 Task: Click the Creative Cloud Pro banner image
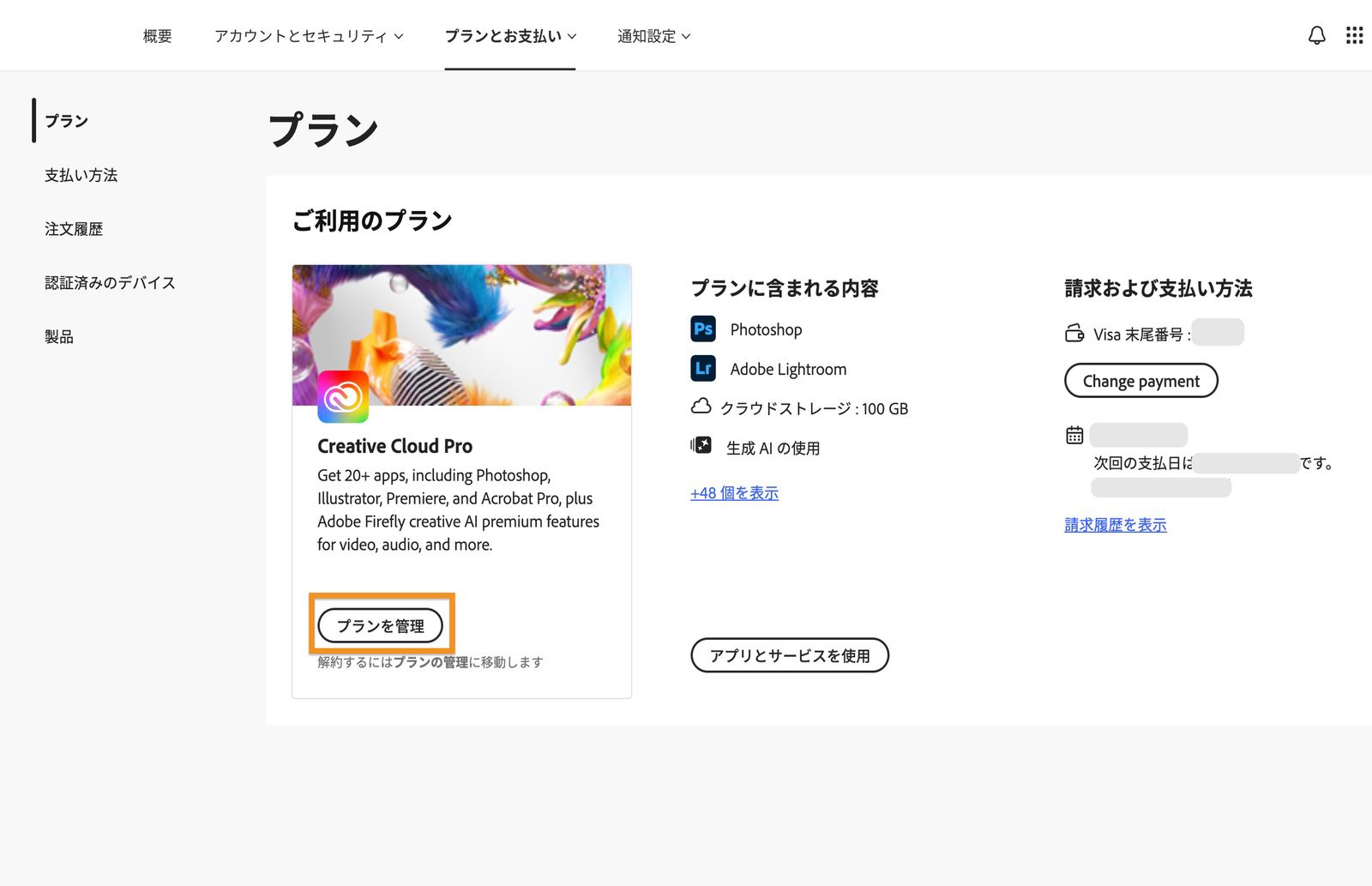[461, 335]
